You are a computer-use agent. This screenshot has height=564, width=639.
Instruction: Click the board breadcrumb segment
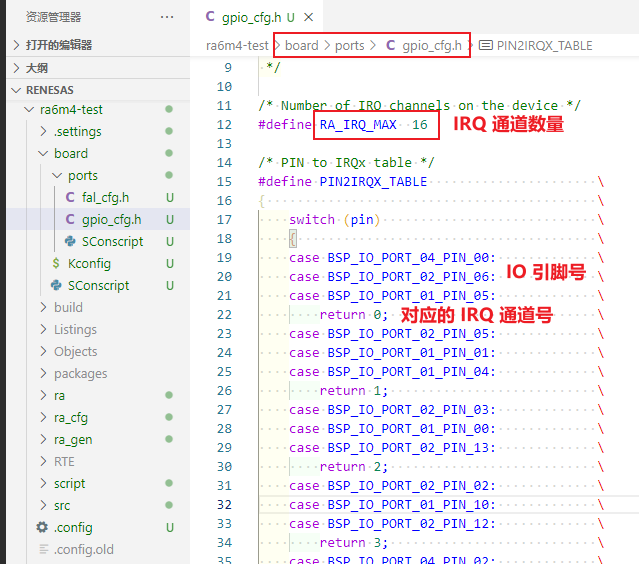(x=301, y=46)
